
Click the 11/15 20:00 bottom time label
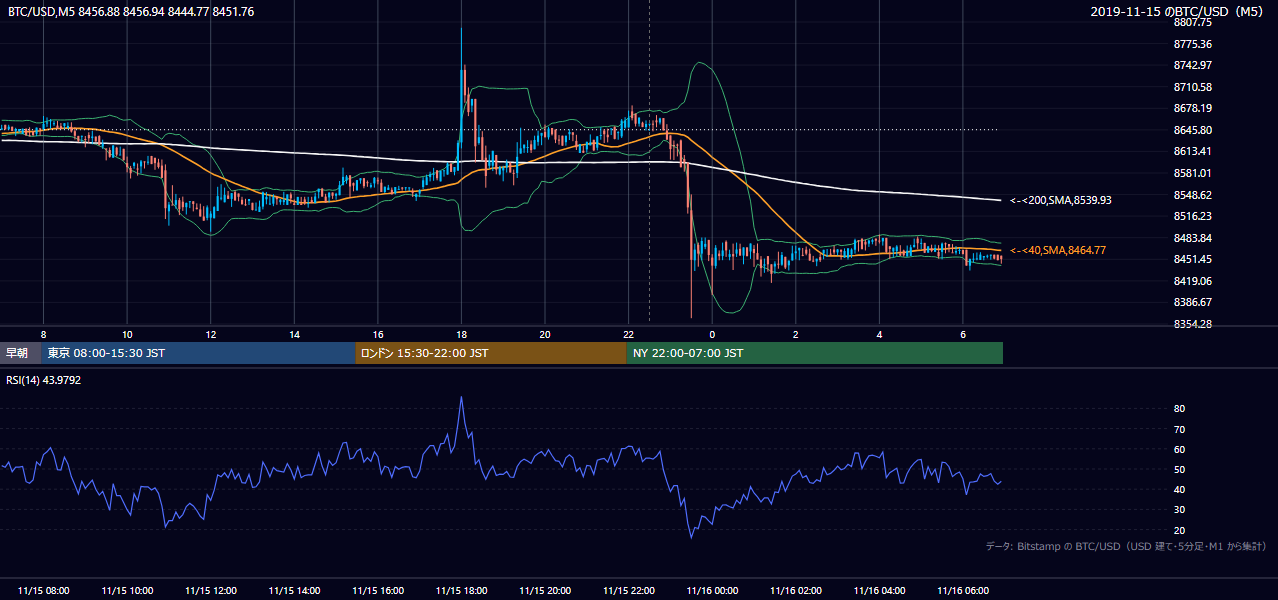click(x=545, y=591)
